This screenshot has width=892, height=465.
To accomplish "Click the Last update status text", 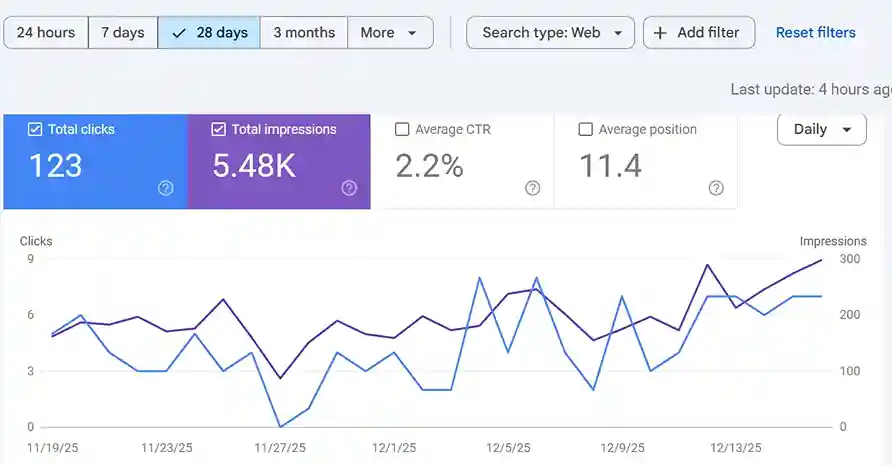I will tap(811, 89).
